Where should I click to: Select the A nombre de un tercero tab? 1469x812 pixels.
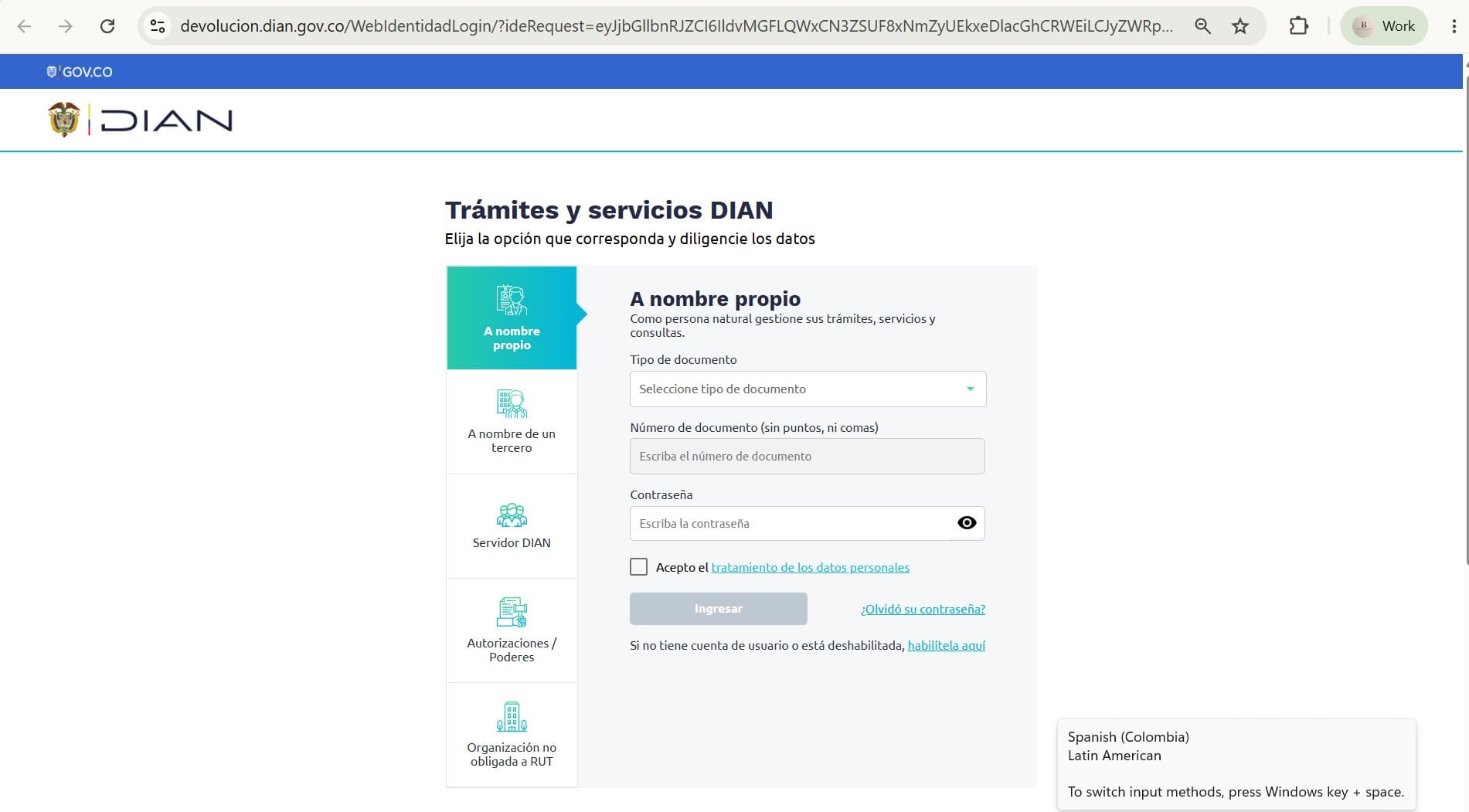[512, 422]
